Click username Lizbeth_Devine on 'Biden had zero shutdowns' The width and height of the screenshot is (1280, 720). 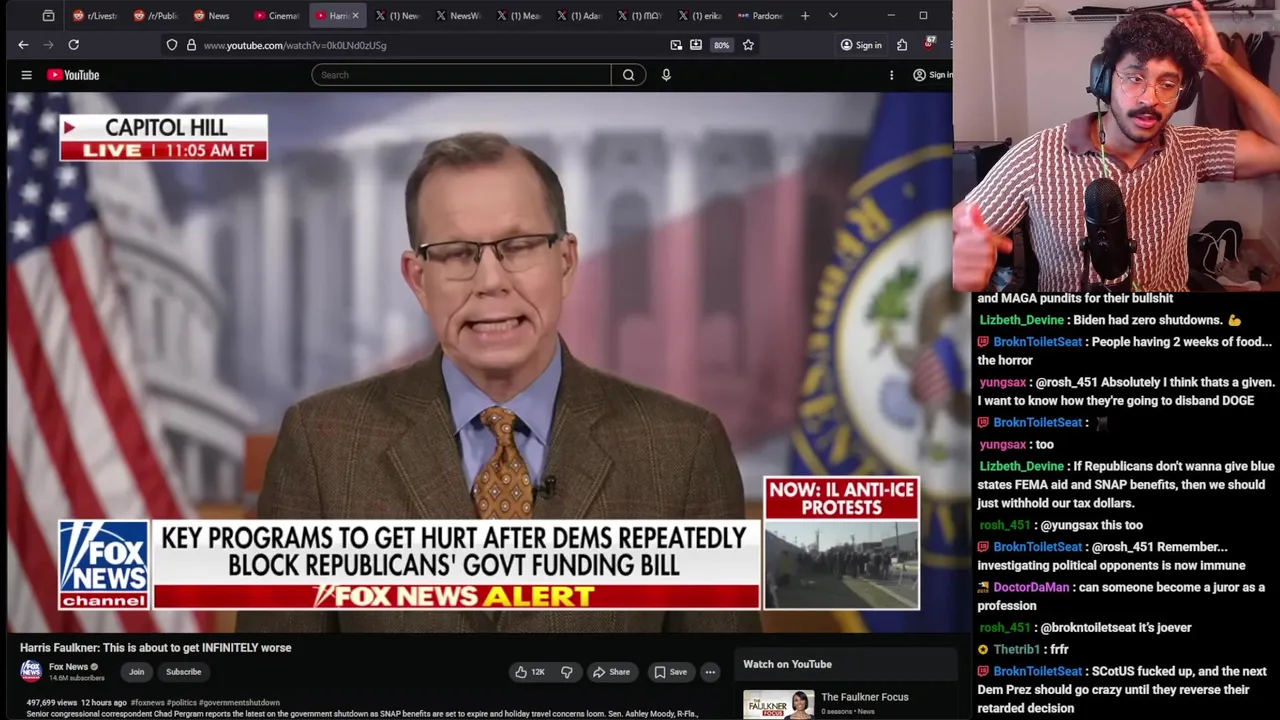tap(1021, 320)
